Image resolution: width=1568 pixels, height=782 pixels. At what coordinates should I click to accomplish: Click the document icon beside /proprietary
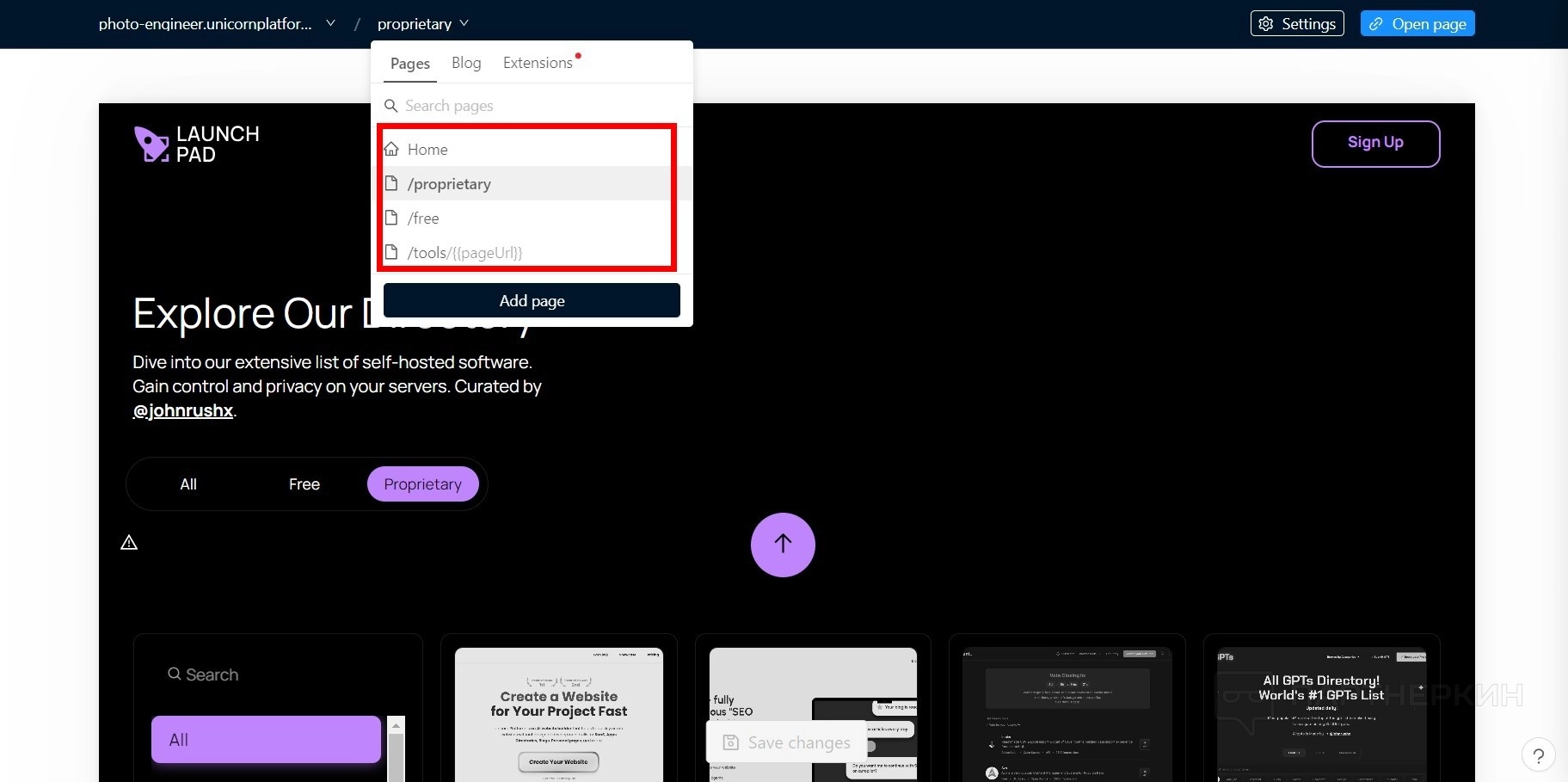click(x=391, y=183)
